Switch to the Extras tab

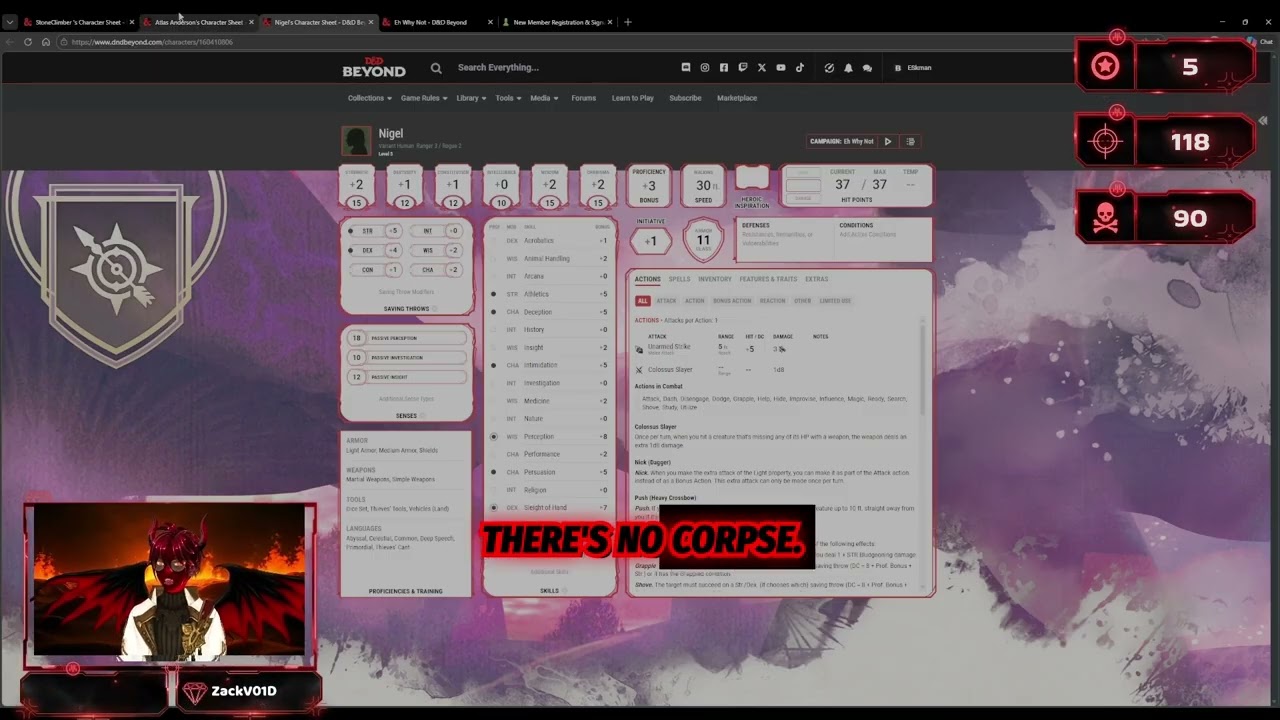click(x=816, y=279)
